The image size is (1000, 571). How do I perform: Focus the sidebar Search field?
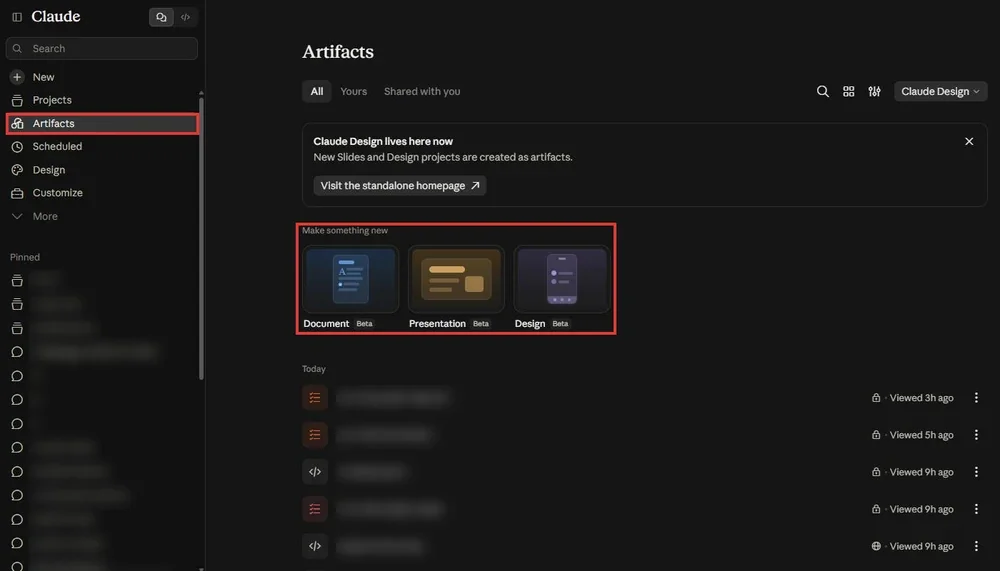point(102,48)
